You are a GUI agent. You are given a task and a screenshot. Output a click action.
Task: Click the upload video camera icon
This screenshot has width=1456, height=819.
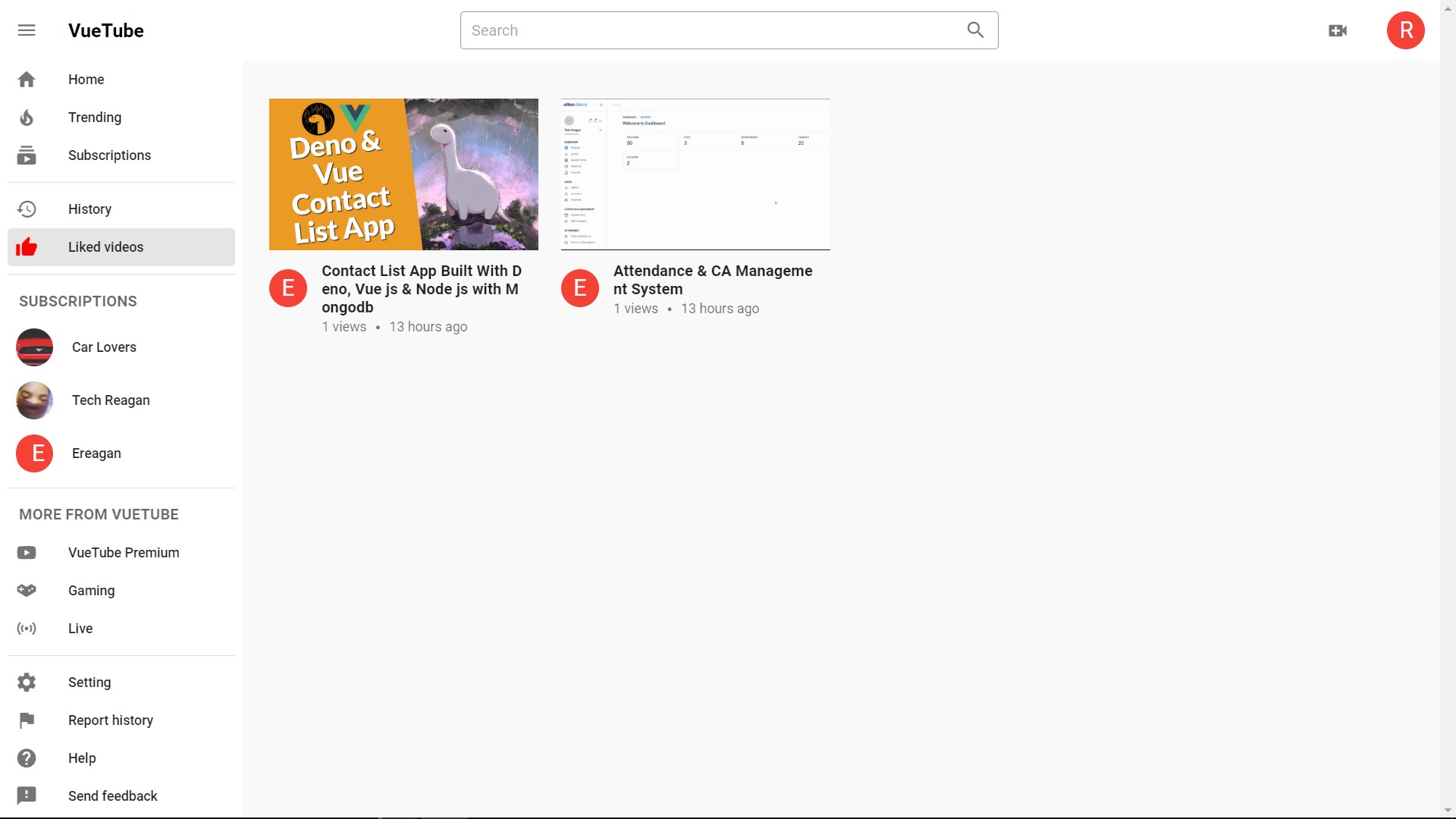[x=1338, y=30]
